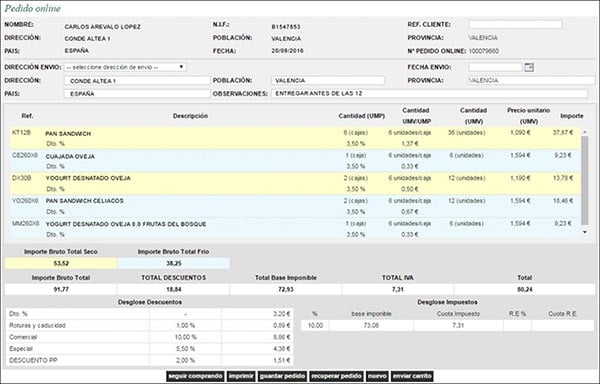Click the 'Pedido online' page title
600x384 pixels.
click(x=33, y=8)
